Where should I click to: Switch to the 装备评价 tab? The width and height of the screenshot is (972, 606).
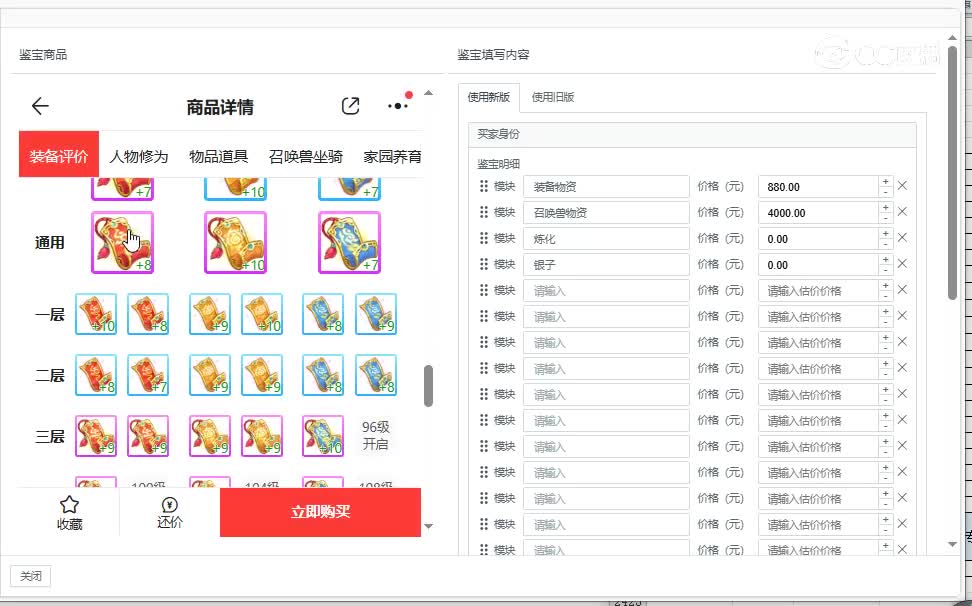(59, 154)
